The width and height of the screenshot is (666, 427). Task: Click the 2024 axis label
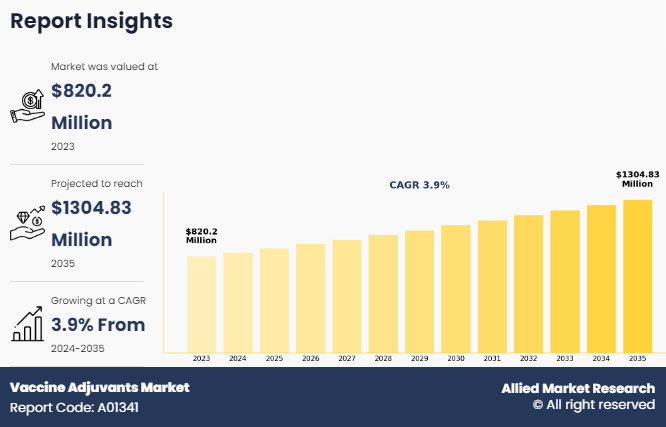pos(237,358)
